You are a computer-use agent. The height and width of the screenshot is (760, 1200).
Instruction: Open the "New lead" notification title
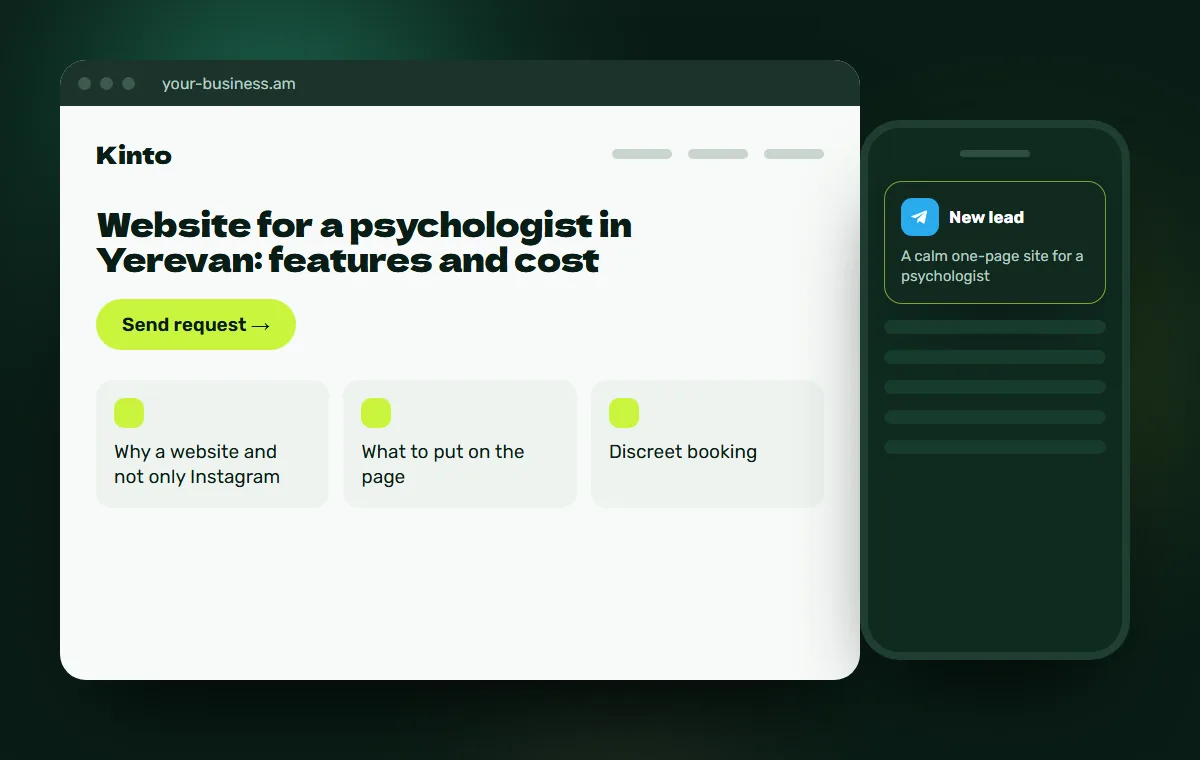coord(986,217)
